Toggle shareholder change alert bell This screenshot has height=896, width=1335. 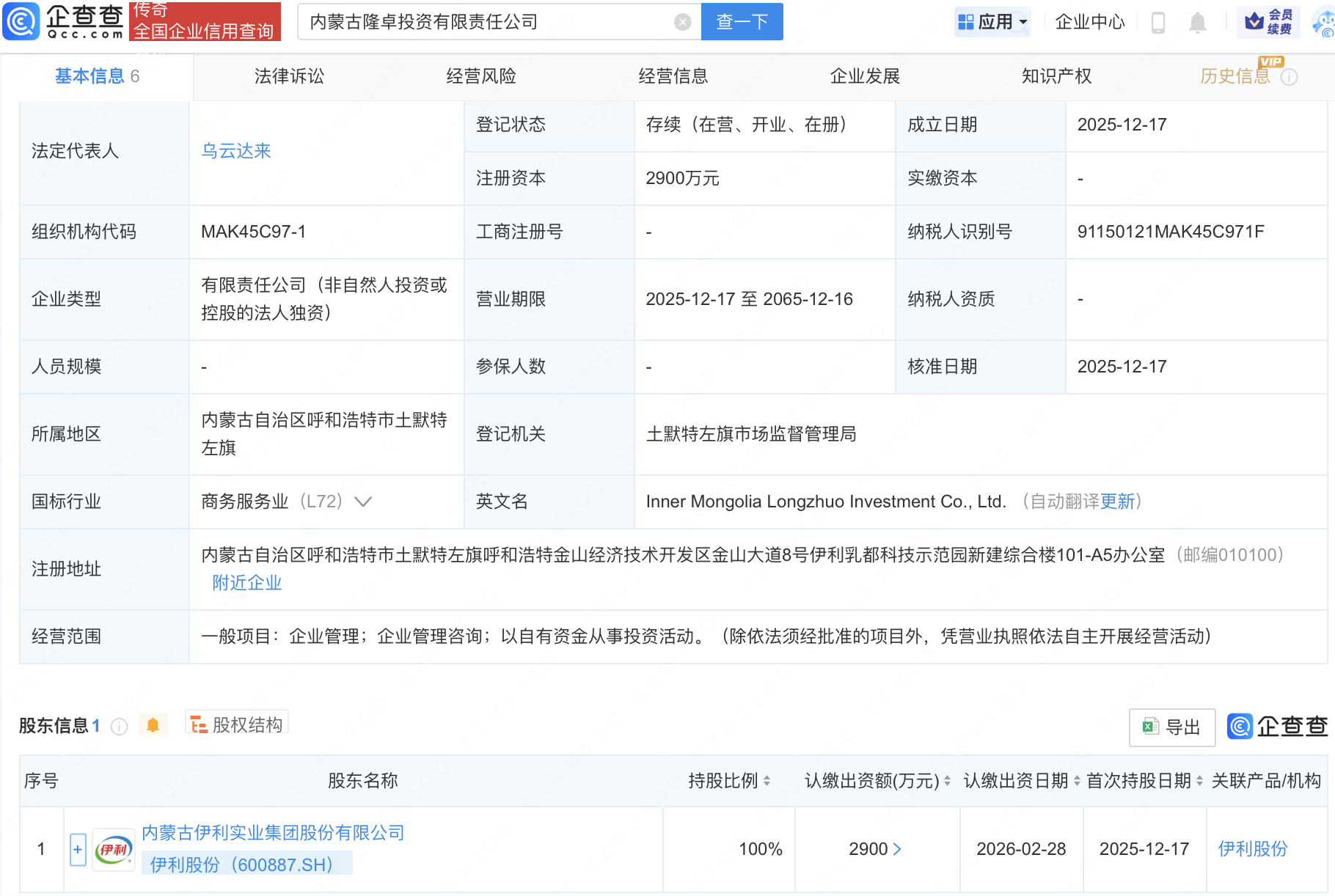[x=153, y=725]
